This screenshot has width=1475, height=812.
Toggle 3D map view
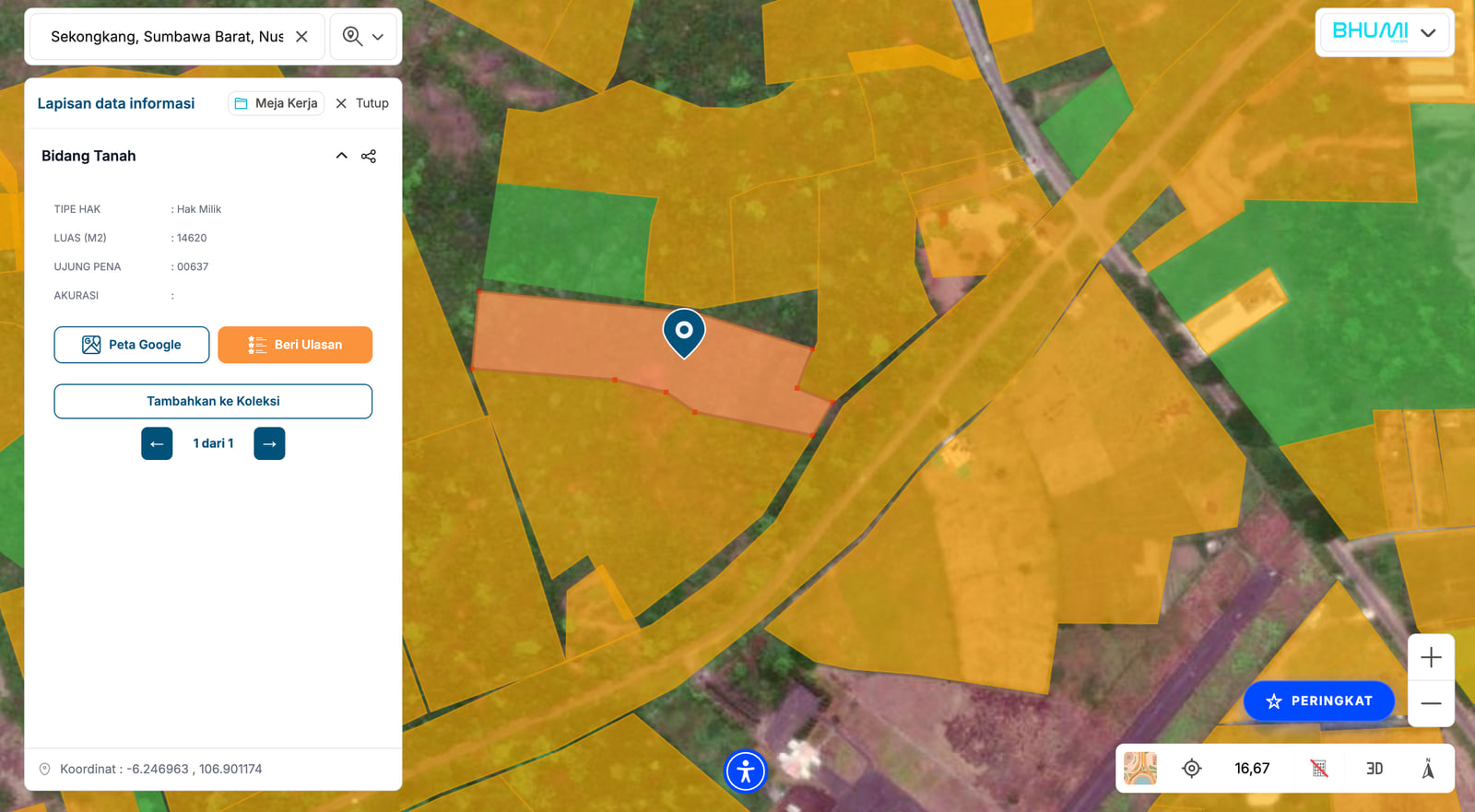(x=1375, y=769)
